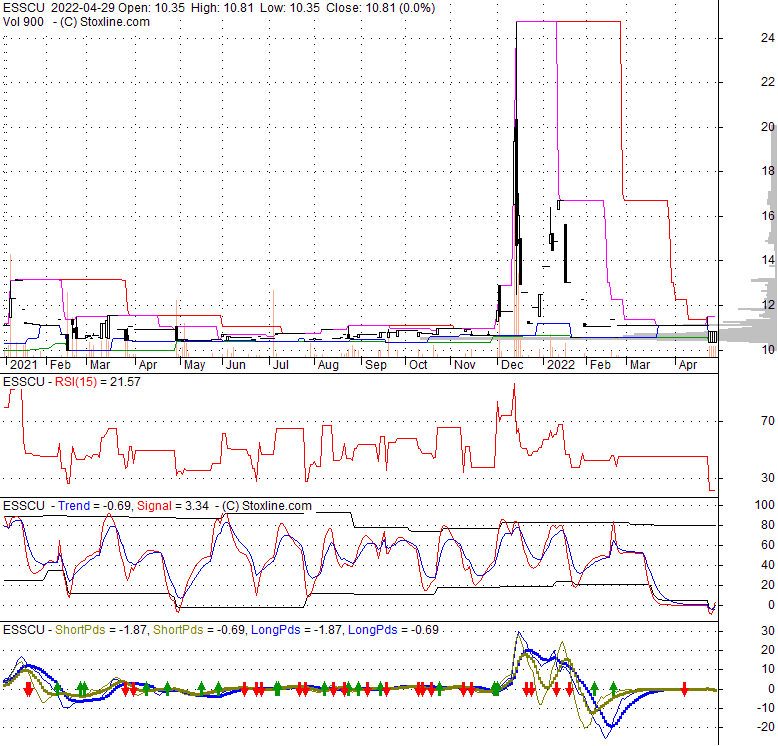
Task: Click the Signal value '3.34'
Action: pos(197,506)
